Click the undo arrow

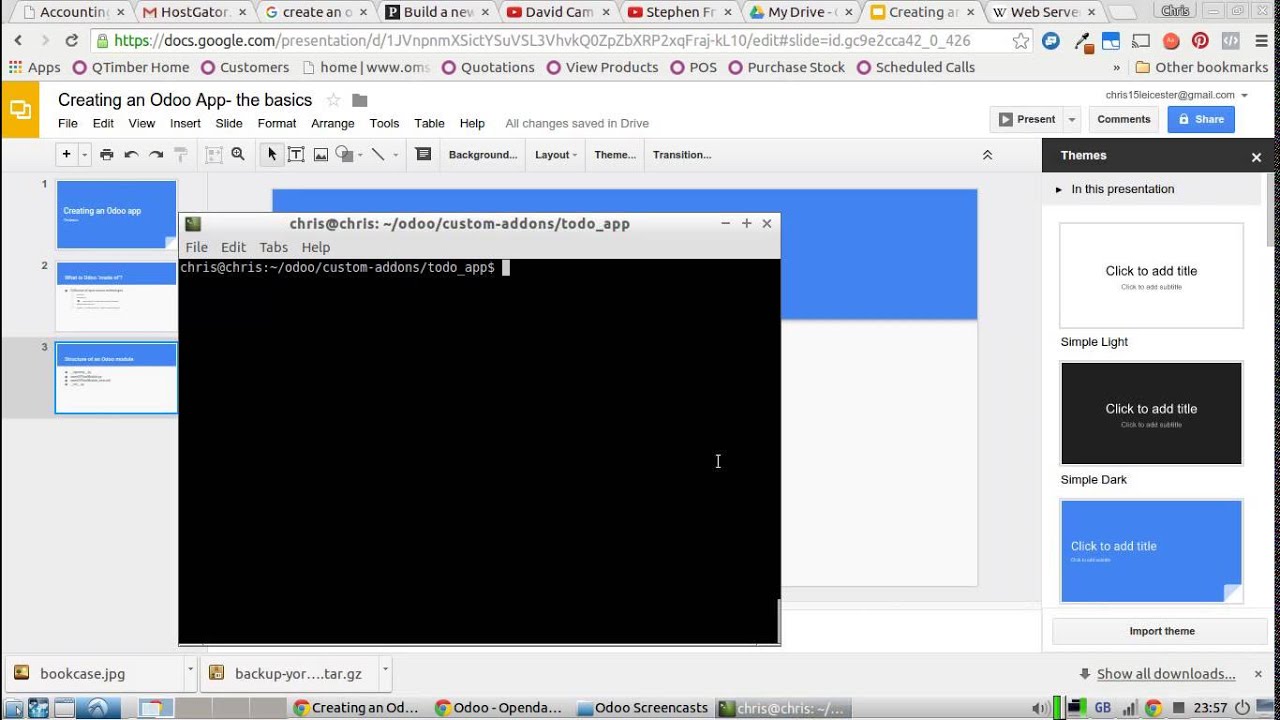pos(131,155)
